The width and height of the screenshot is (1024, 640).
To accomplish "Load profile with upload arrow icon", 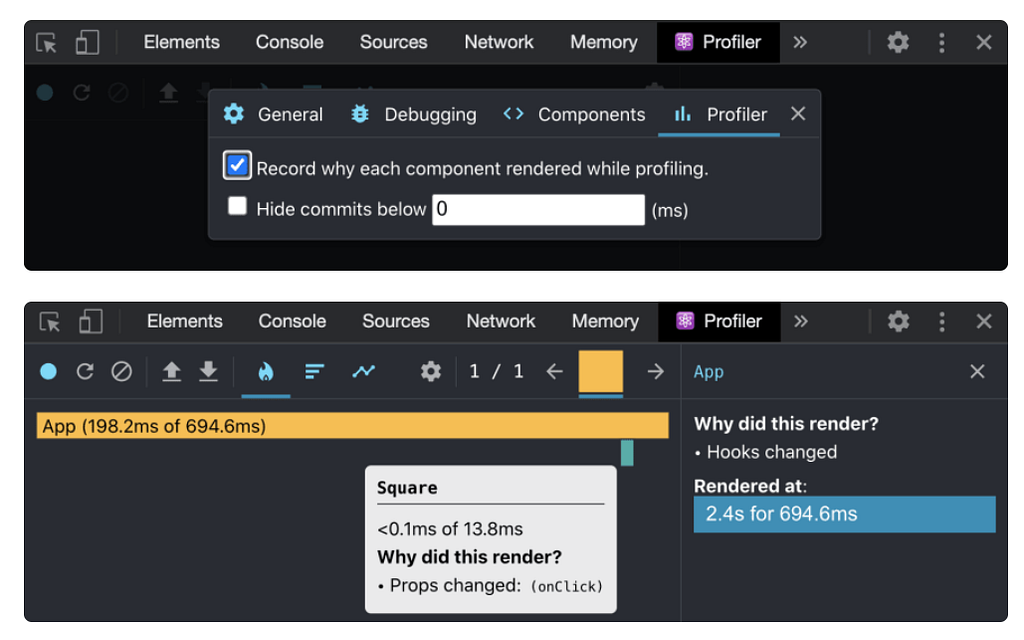I will pos(171,372).
